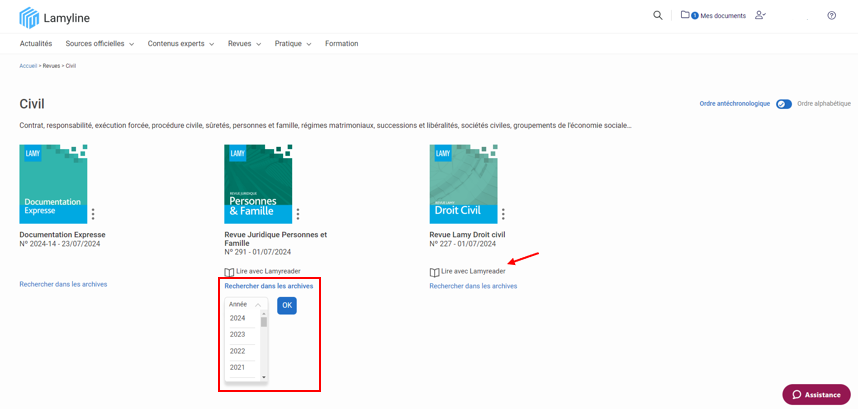Go to the Formation menu item
The image size is (866, 414).
(341, 44)
